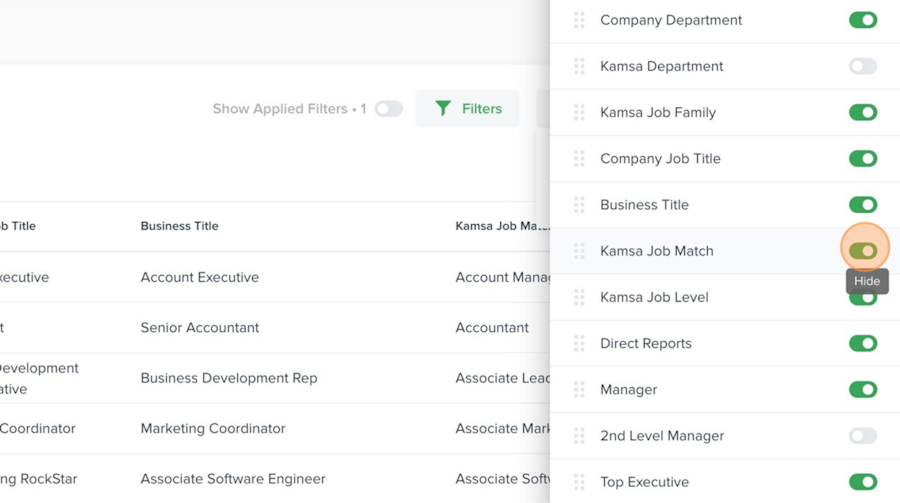The height and width of the screenshot is (503, 900).
Task: Turn off the Company Department column toggle
Action: pos(863,20)
